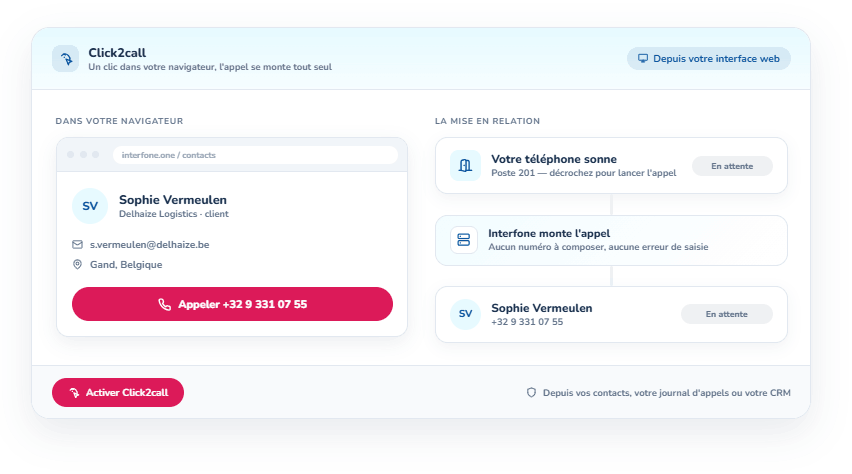Click 'Poste 201 — décrochez pour lancer l'appel' text

584,173
